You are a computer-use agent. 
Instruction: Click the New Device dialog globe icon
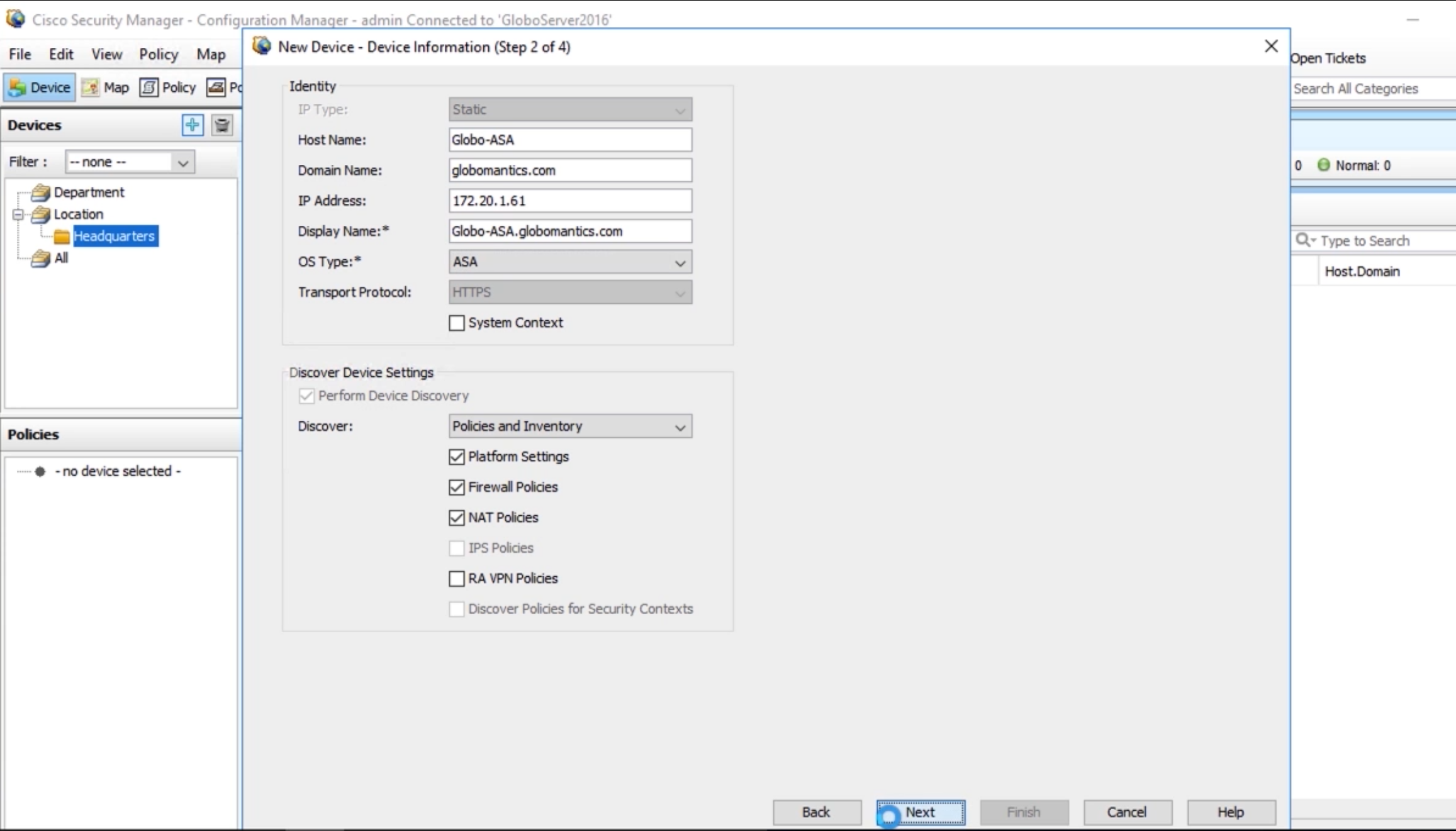262,46
